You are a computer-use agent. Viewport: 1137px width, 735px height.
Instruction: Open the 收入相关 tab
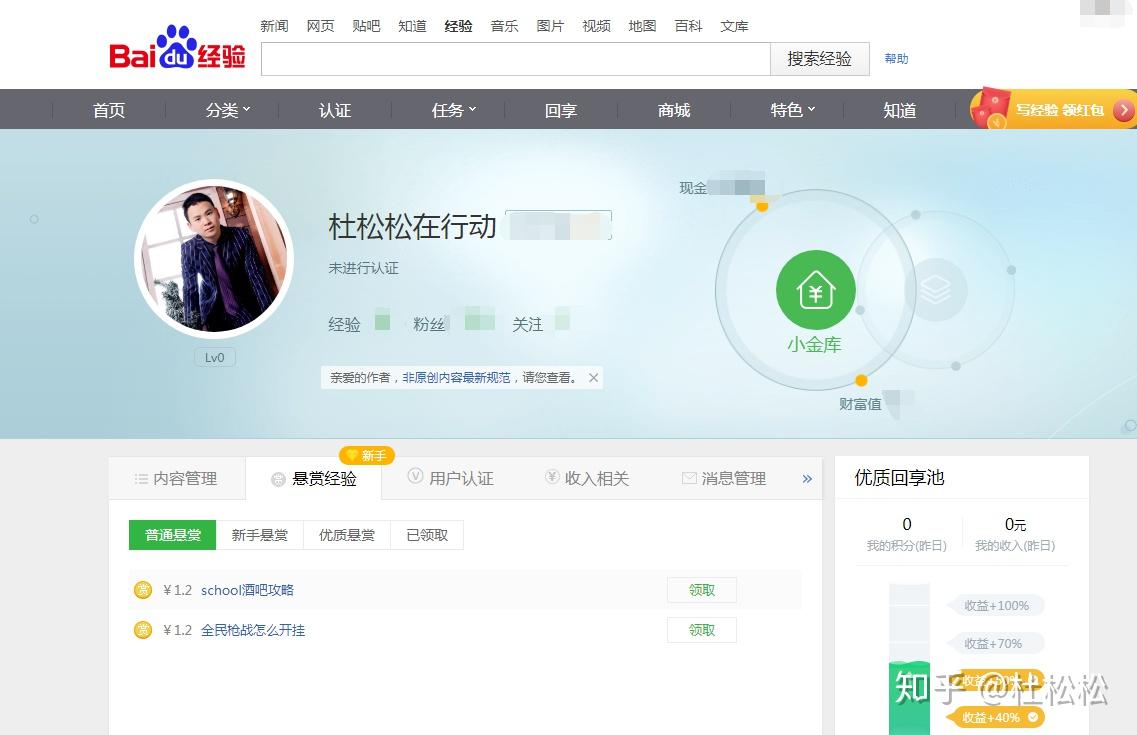[x=587, y=478]
